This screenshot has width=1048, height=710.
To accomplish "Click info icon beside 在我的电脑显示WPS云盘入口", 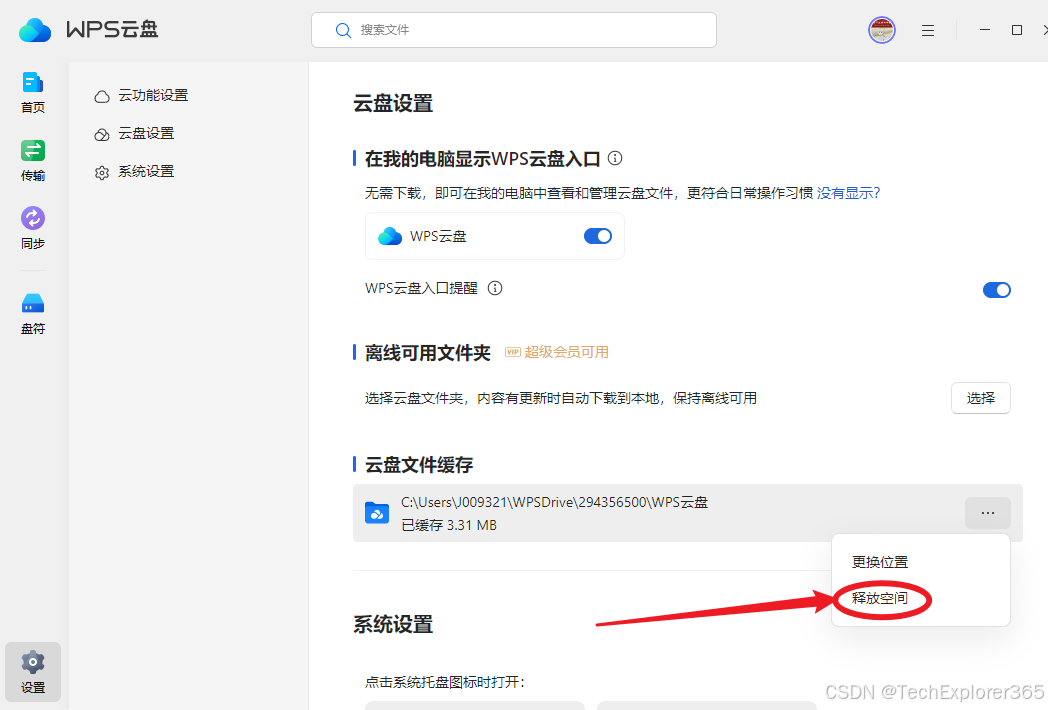I will pyautogui.click(x=615, y=158).
